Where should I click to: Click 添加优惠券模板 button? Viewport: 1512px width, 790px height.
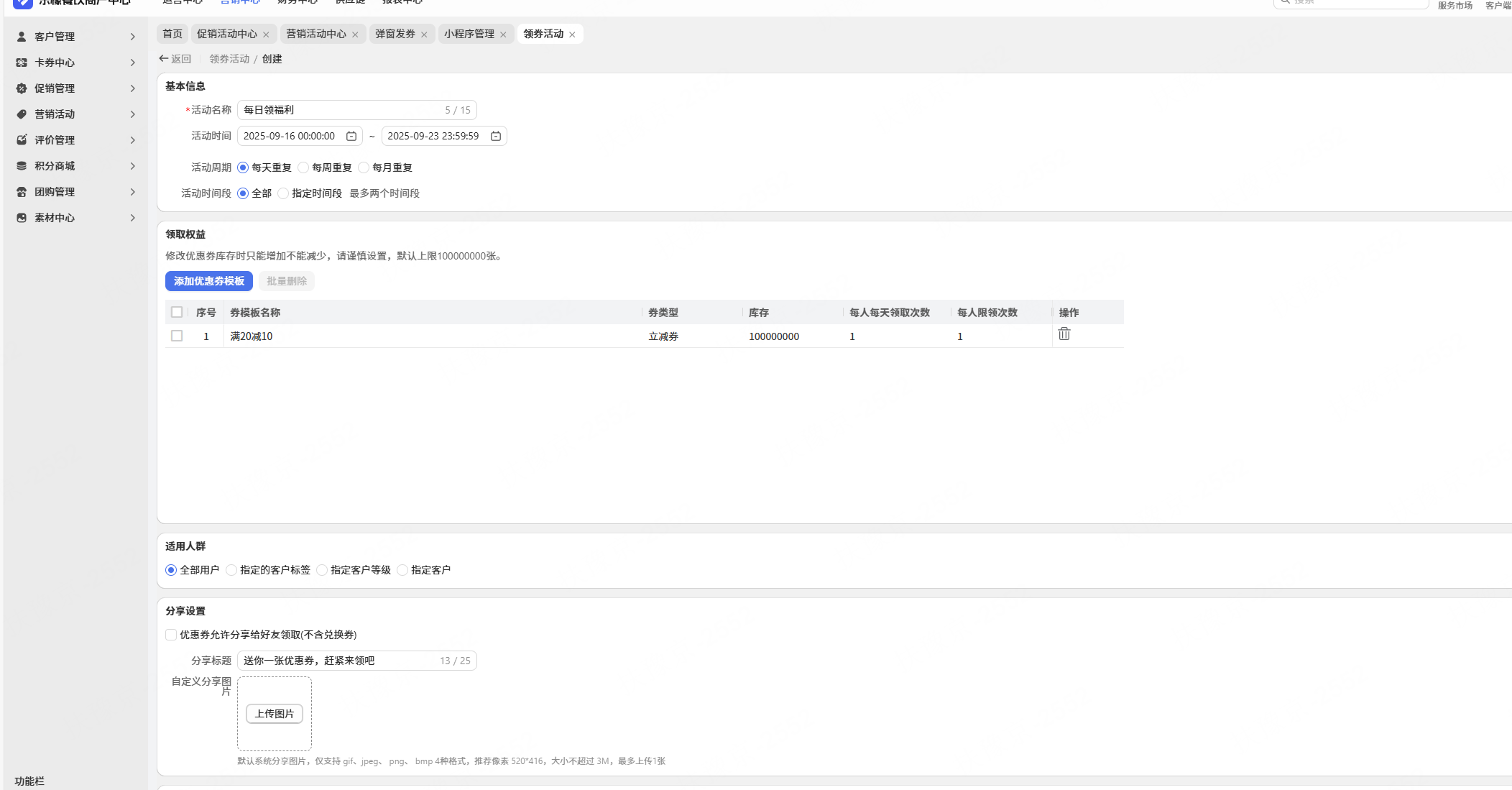(208, 281)
